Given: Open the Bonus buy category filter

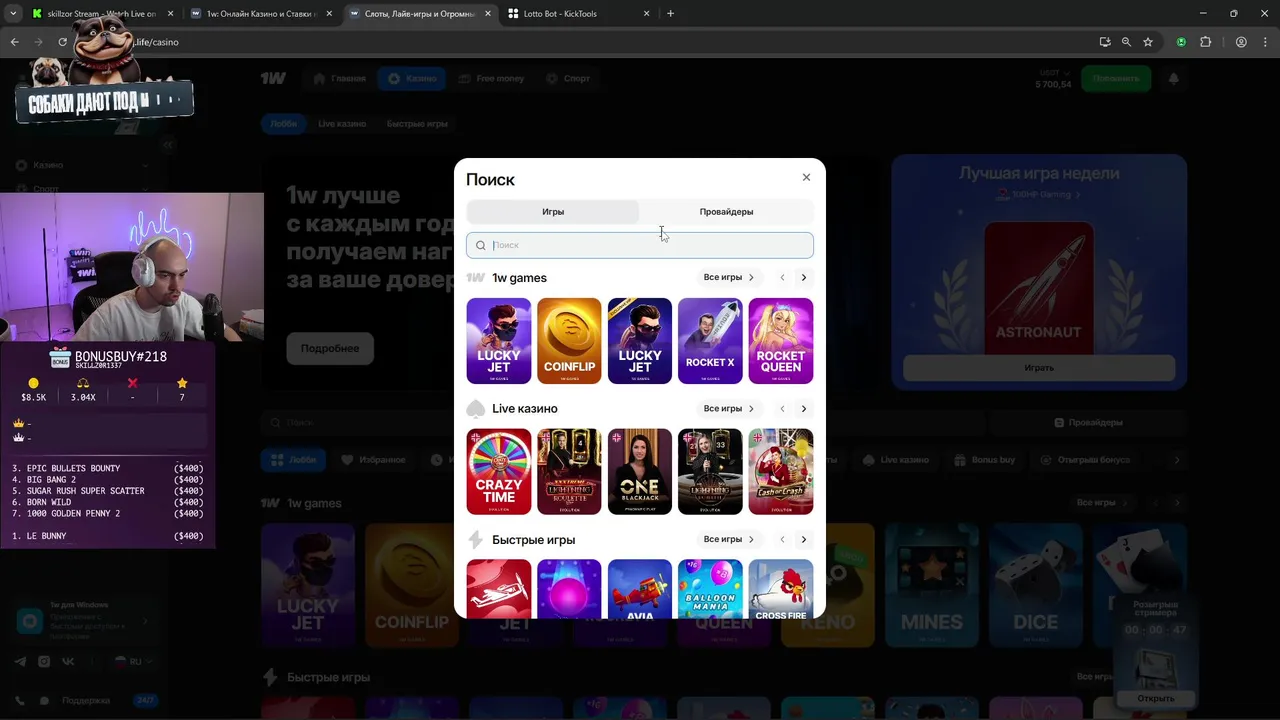Looking at the screenshot, I should pos(985,460).
